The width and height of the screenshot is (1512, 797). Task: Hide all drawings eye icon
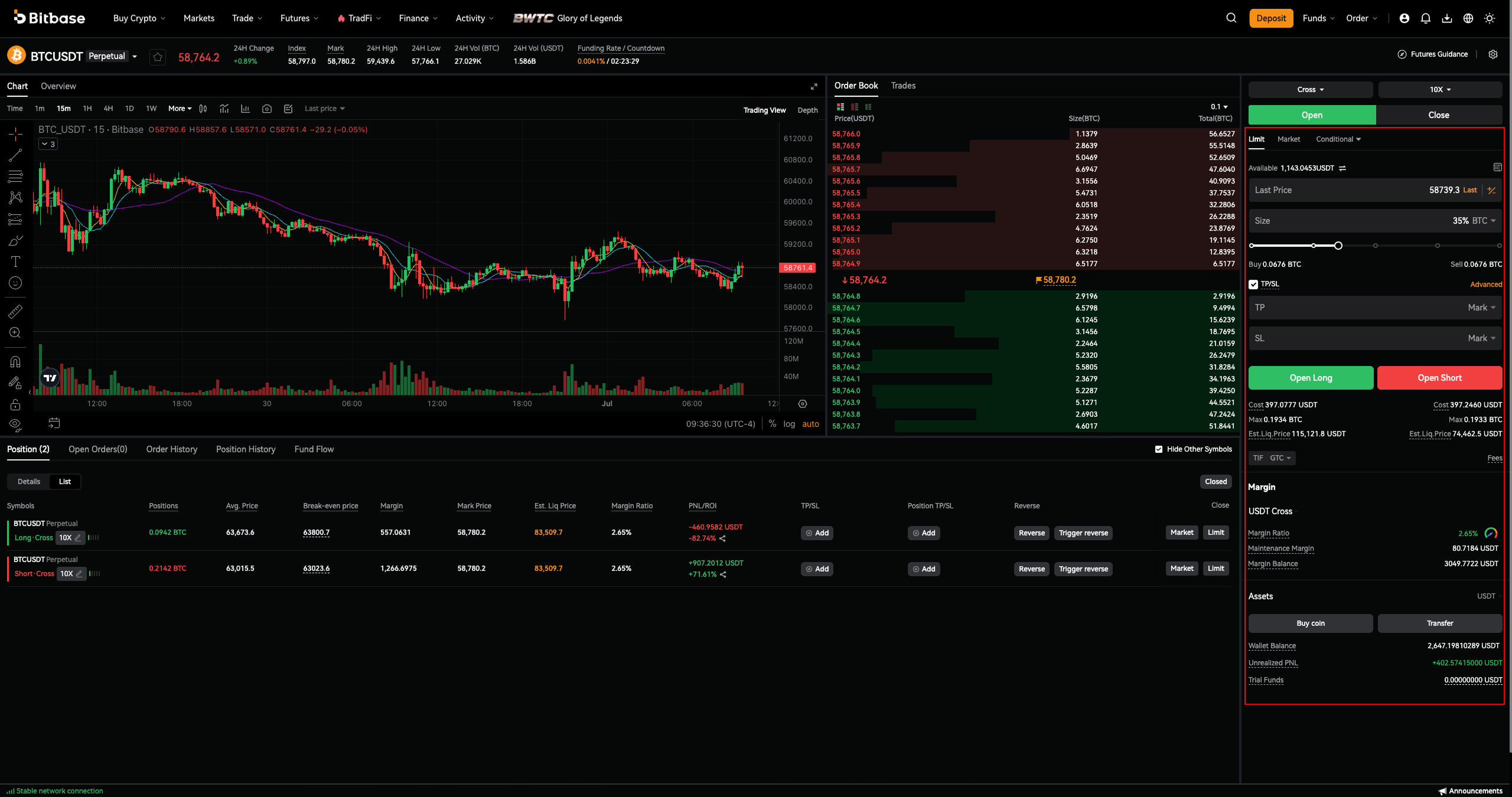tap(15, 424)
